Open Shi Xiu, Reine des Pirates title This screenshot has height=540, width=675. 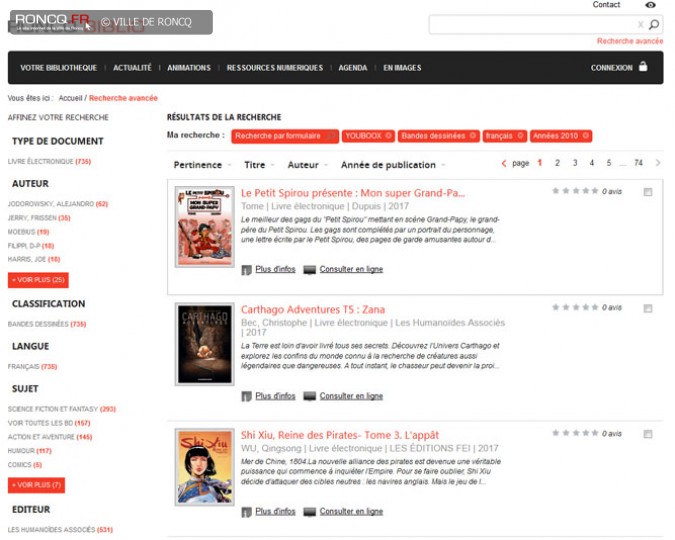(340, 435)
